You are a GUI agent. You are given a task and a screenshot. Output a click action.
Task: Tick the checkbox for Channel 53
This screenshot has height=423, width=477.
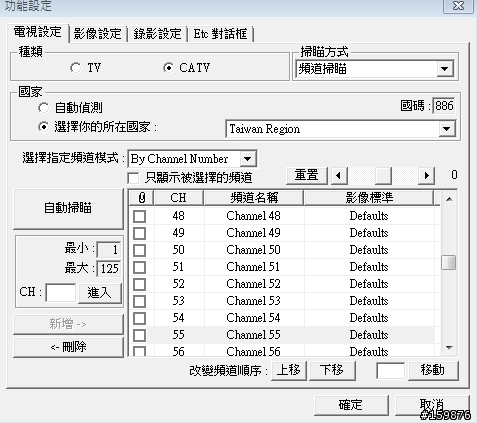(x=139, y=301)
